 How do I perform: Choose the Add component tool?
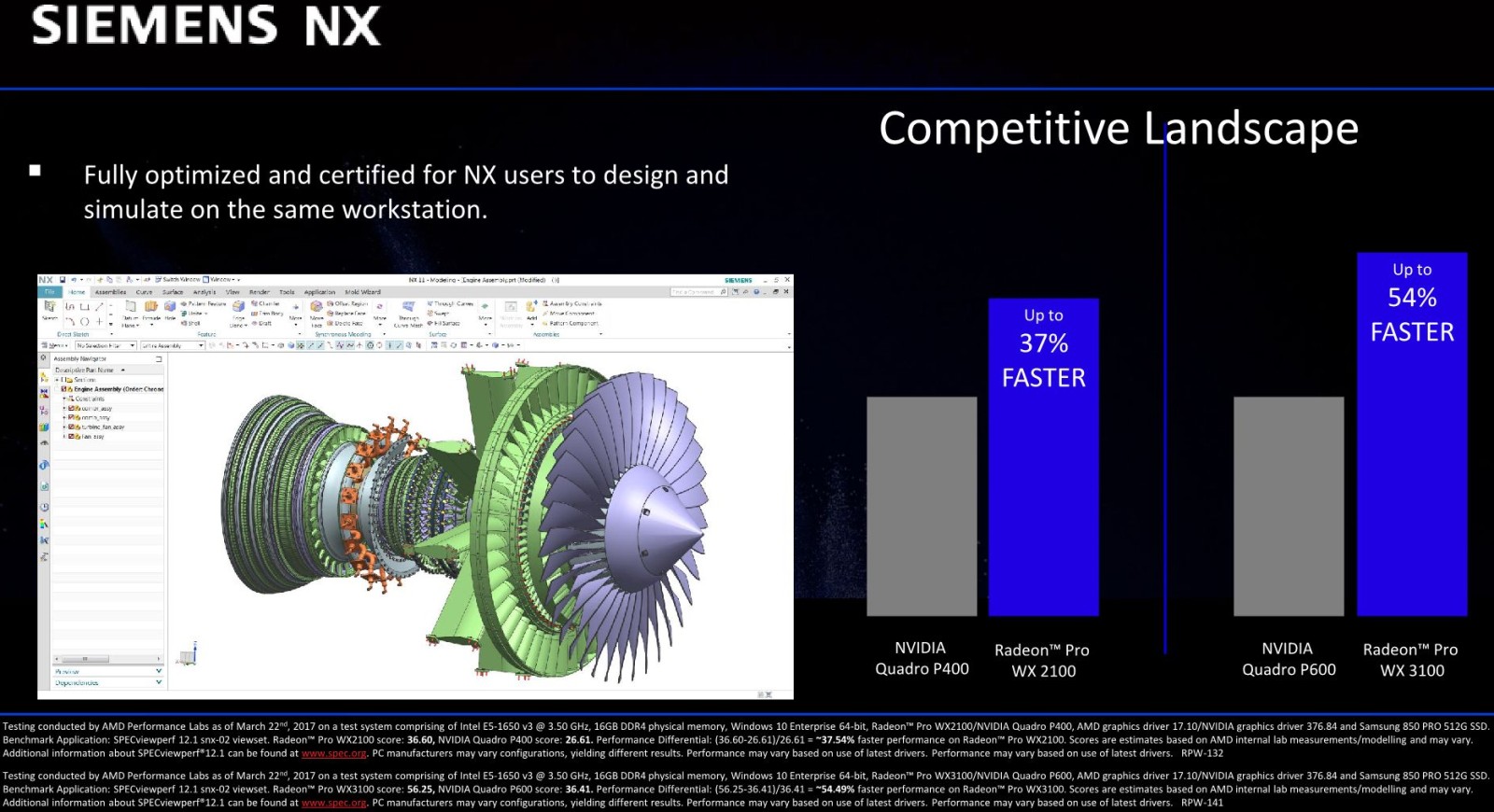tap(531, 313)
